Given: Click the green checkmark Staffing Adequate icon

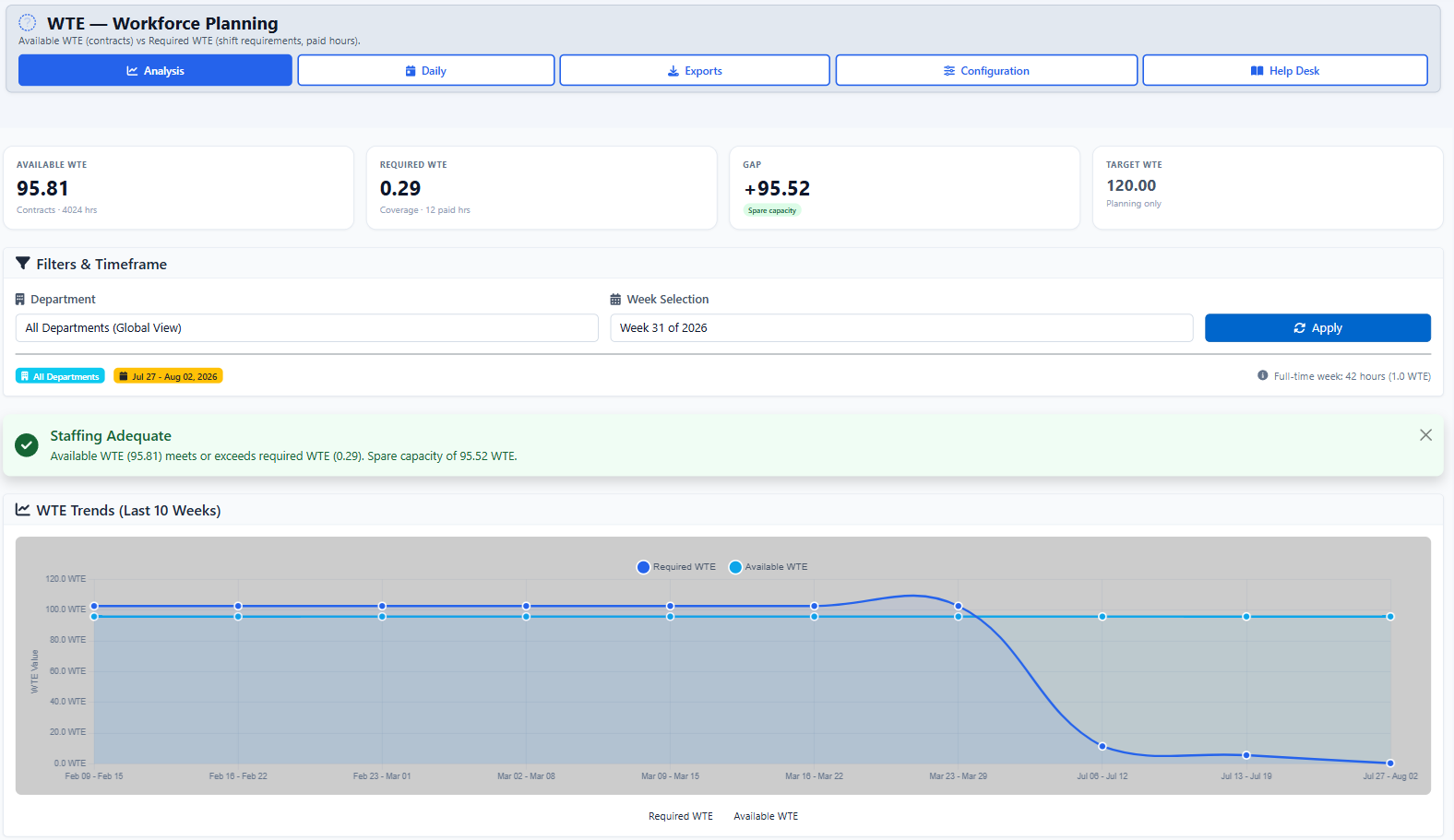Looking at the screenshot, I should coord(27,445).
